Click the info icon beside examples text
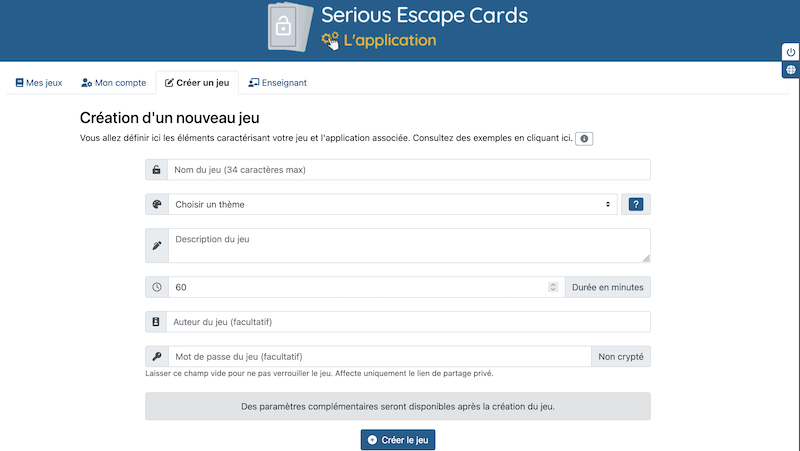 (584, 139)
